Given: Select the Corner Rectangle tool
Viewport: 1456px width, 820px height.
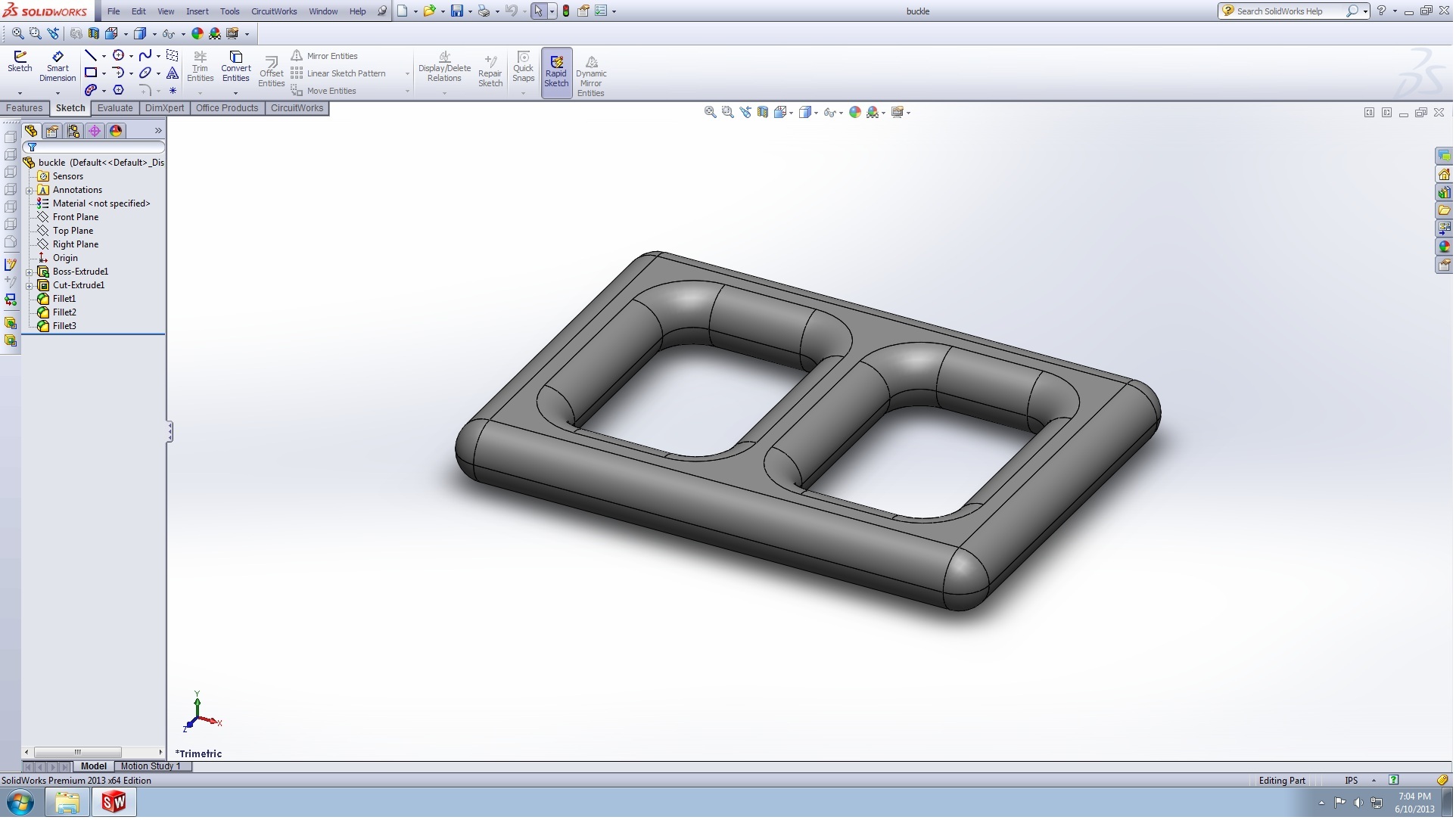Looking at the screenshot, I should tap(91, 73).
